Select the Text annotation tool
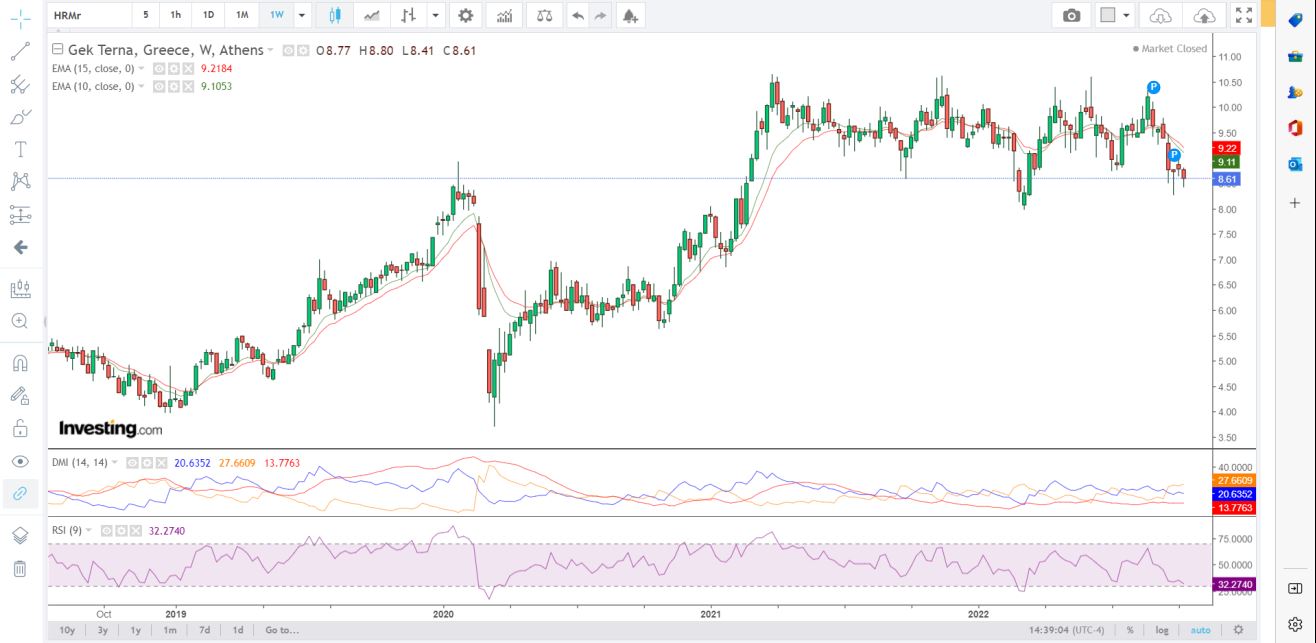 click(x=20, y=149)
